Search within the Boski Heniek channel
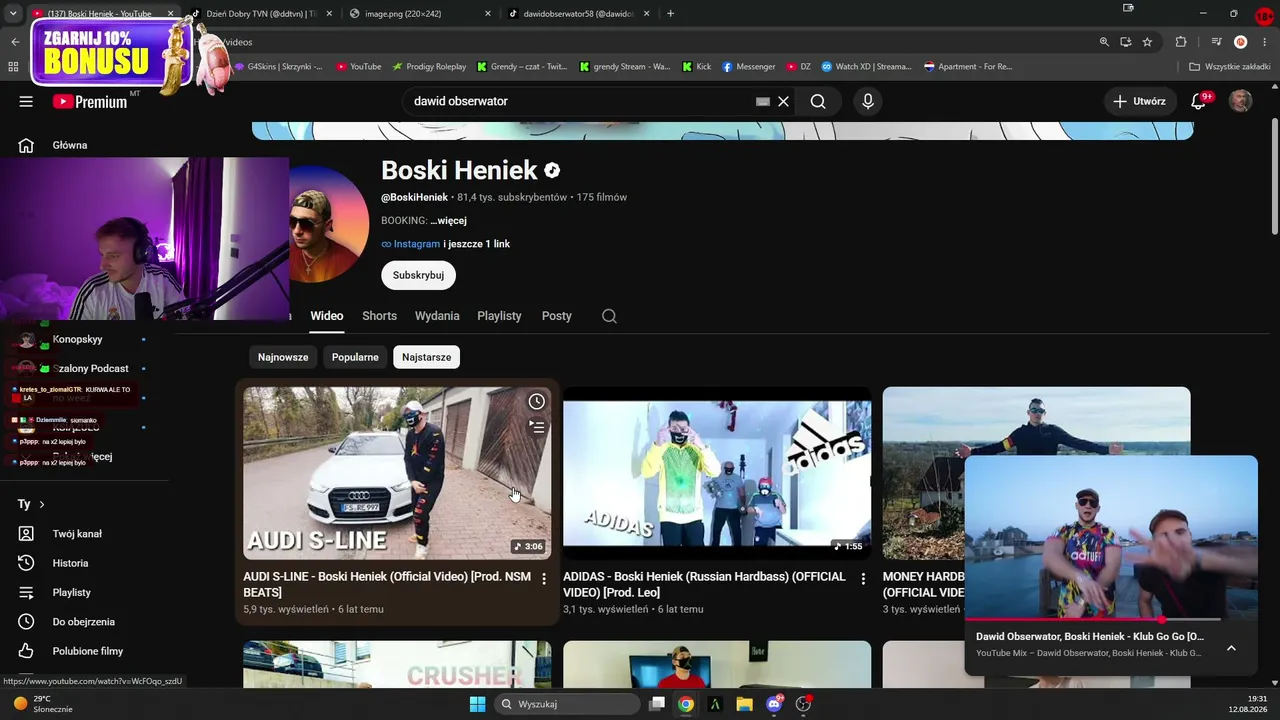 click(609, 316)
